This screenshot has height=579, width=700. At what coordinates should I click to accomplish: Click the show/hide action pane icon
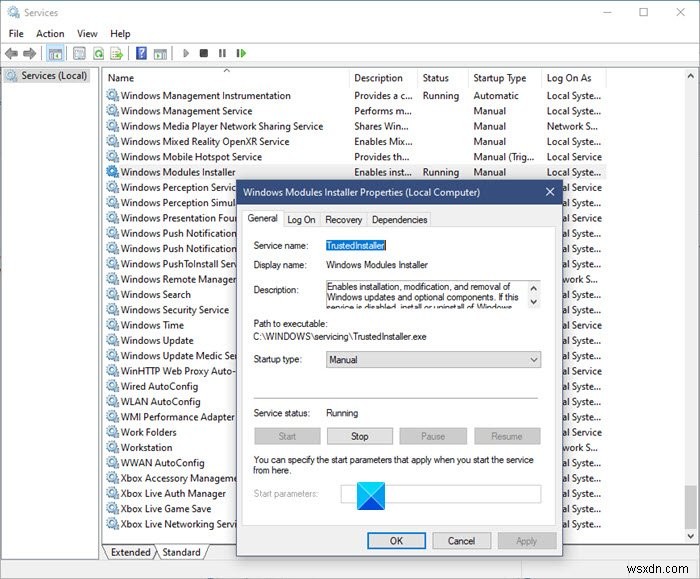click(160, 54)
